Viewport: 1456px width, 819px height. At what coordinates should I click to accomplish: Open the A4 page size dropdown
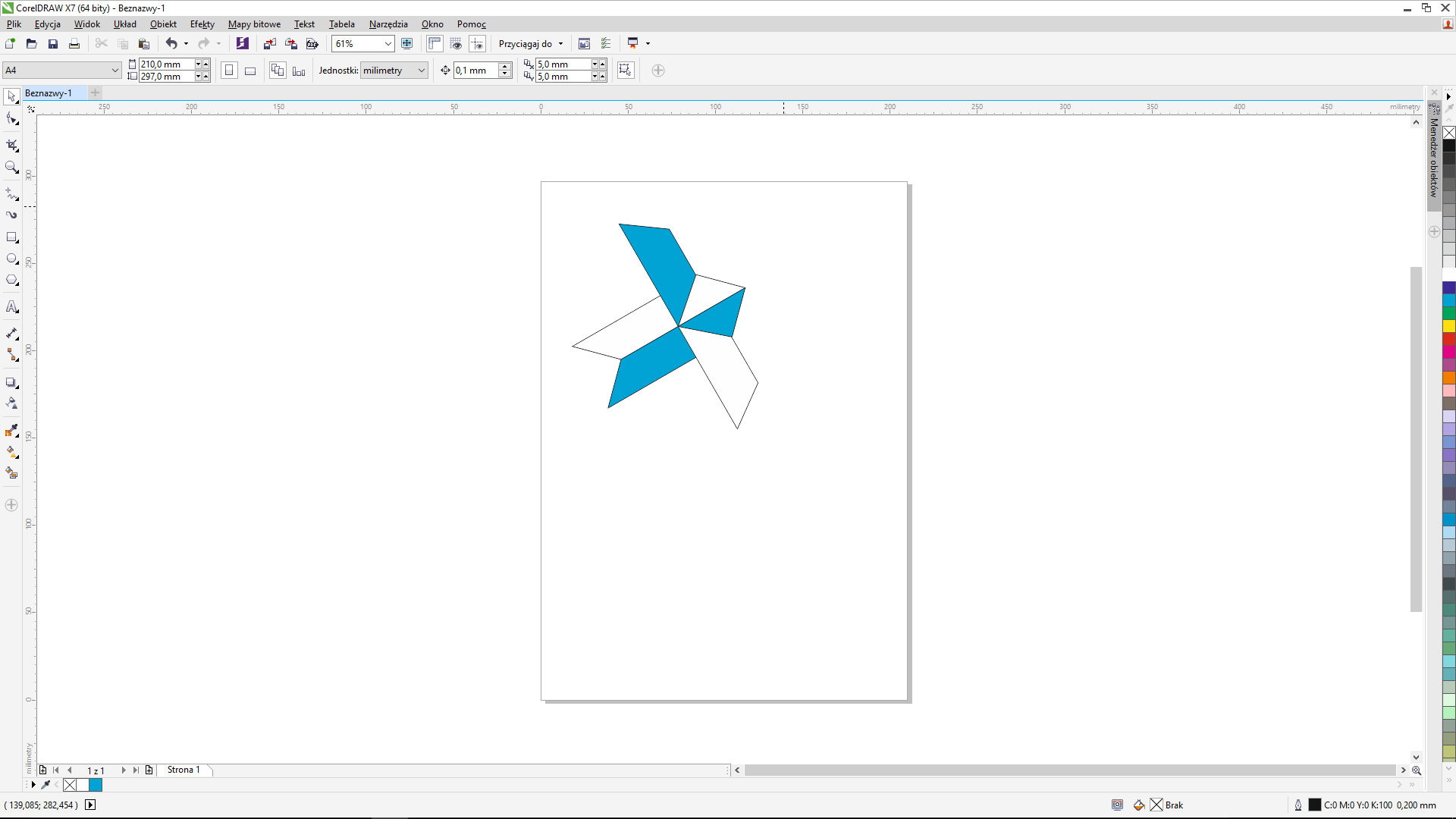(x=115, y=71)
